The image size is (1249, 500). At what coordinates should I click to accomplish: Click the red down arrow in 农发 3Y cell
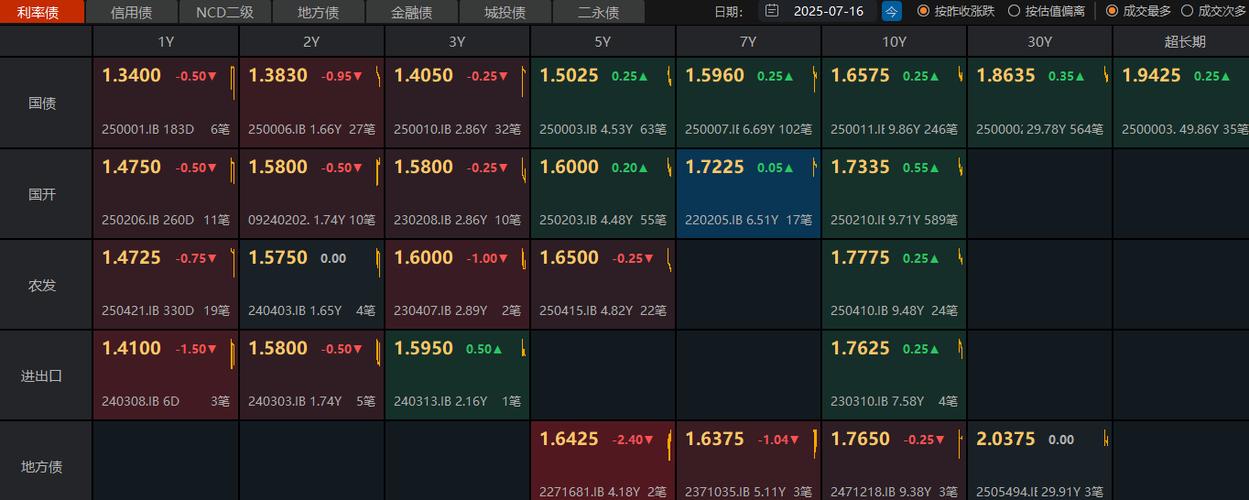503,259
